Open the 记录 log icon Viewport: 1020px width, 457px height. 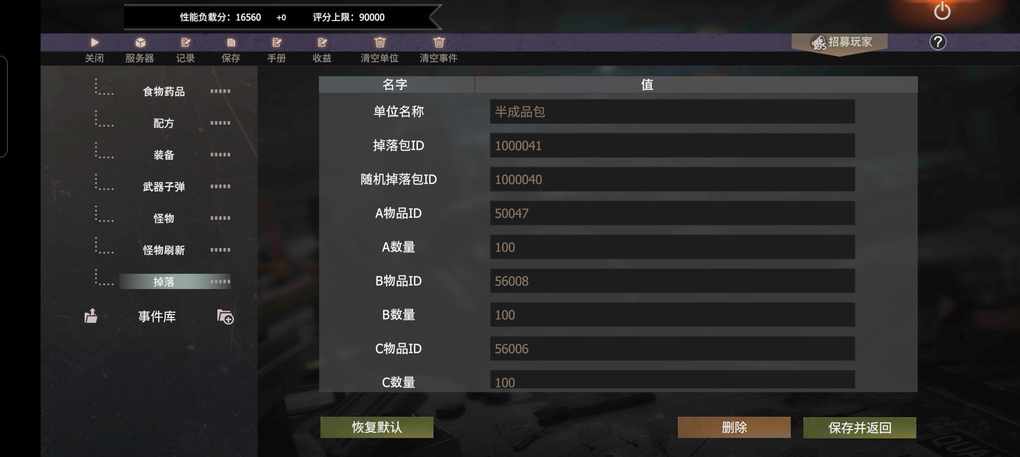coord(185,42)
